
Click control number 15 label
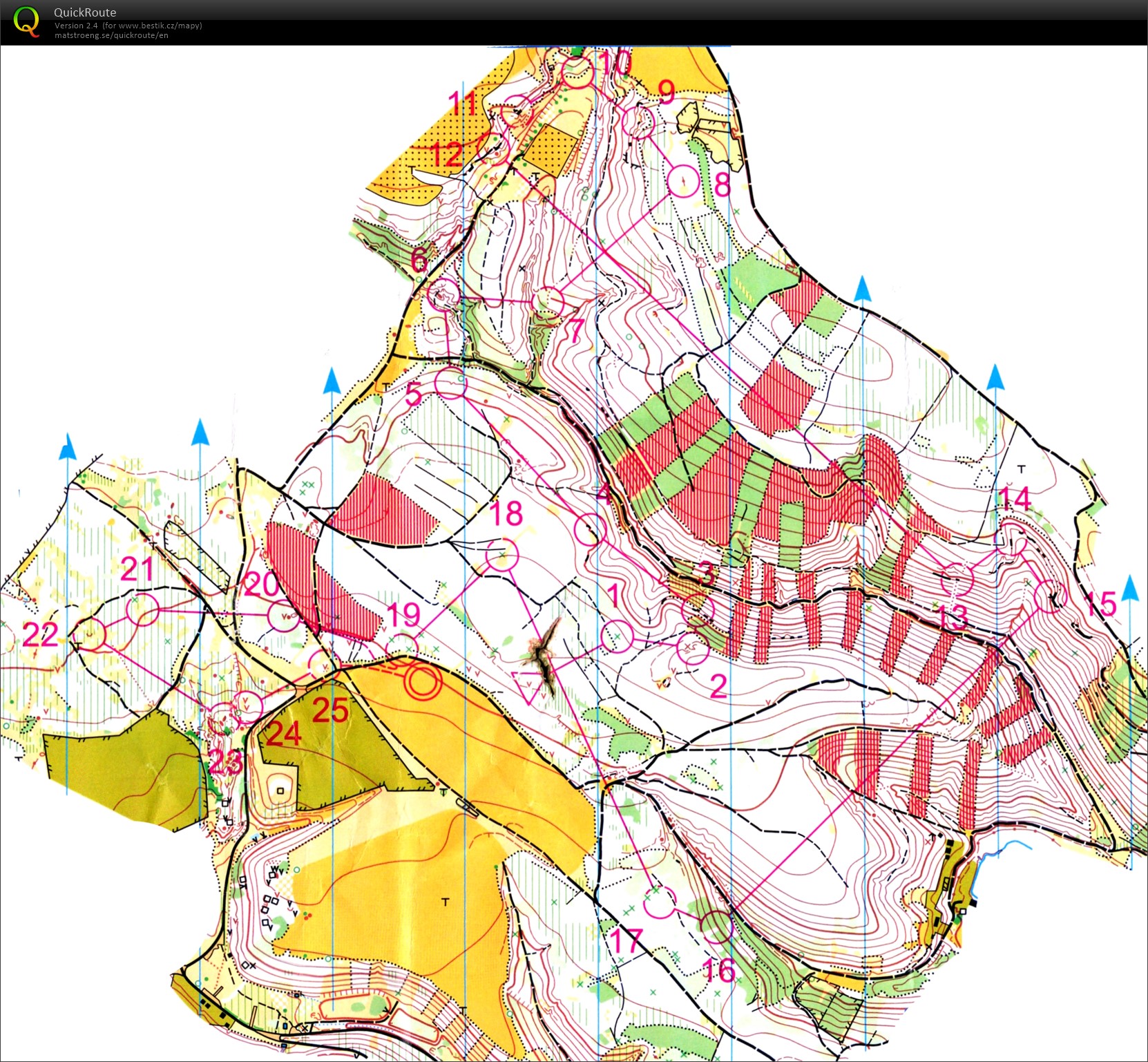[x=1100, y=604]
